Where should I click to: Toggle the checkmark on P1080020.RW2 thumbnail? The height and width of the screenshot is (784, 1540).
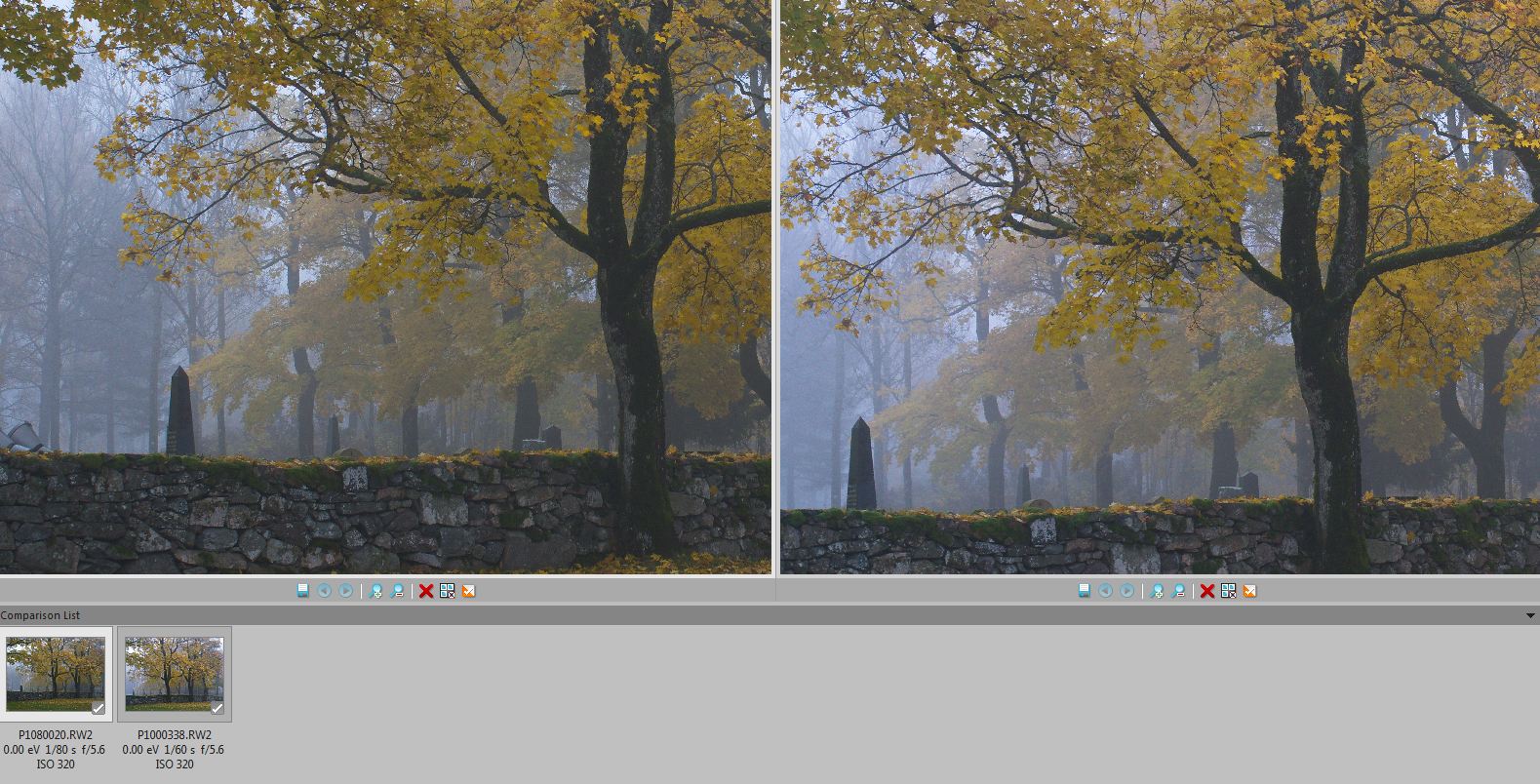pos(98,708)
